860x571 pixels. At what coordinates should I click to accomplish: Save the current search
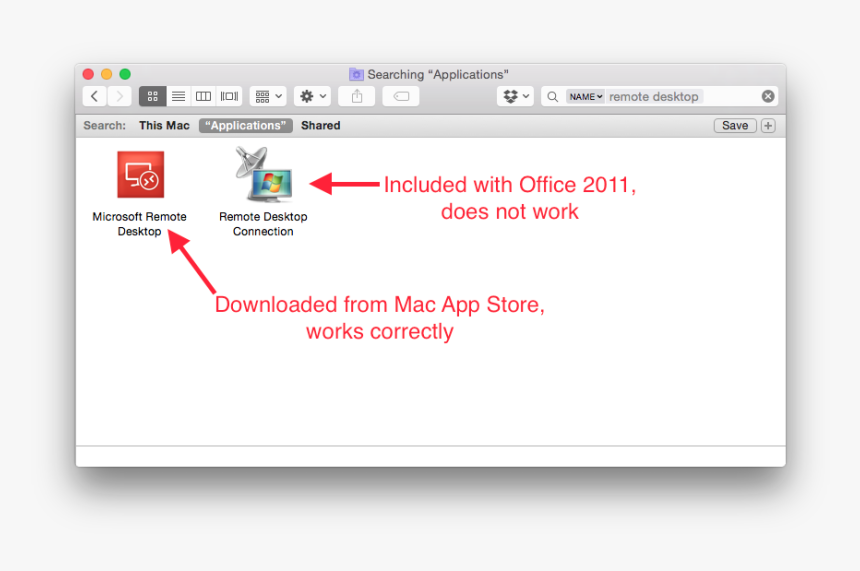pos(735,126)
